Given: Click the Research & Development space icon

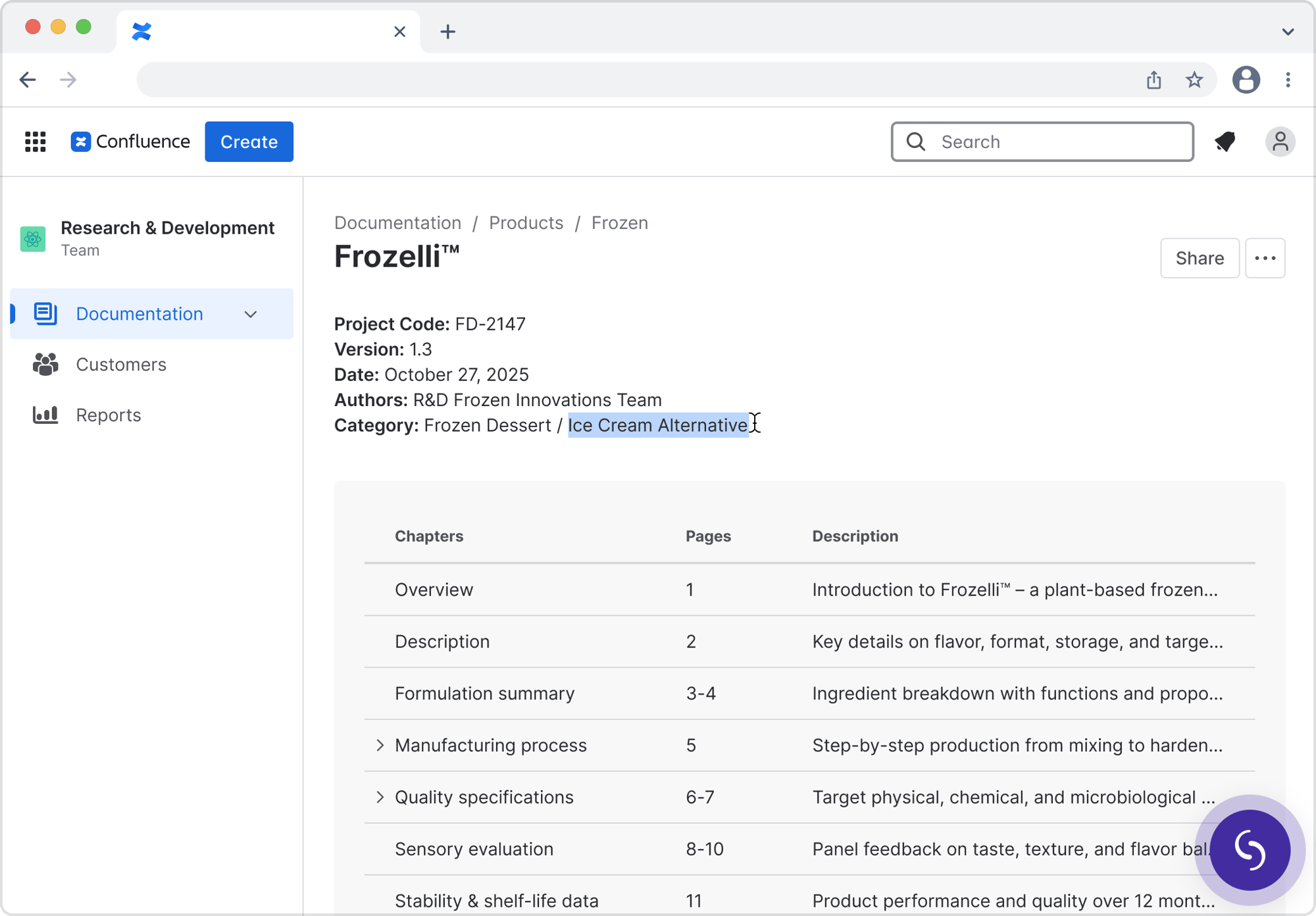Looking at the screenshot, I should [32, 239].
